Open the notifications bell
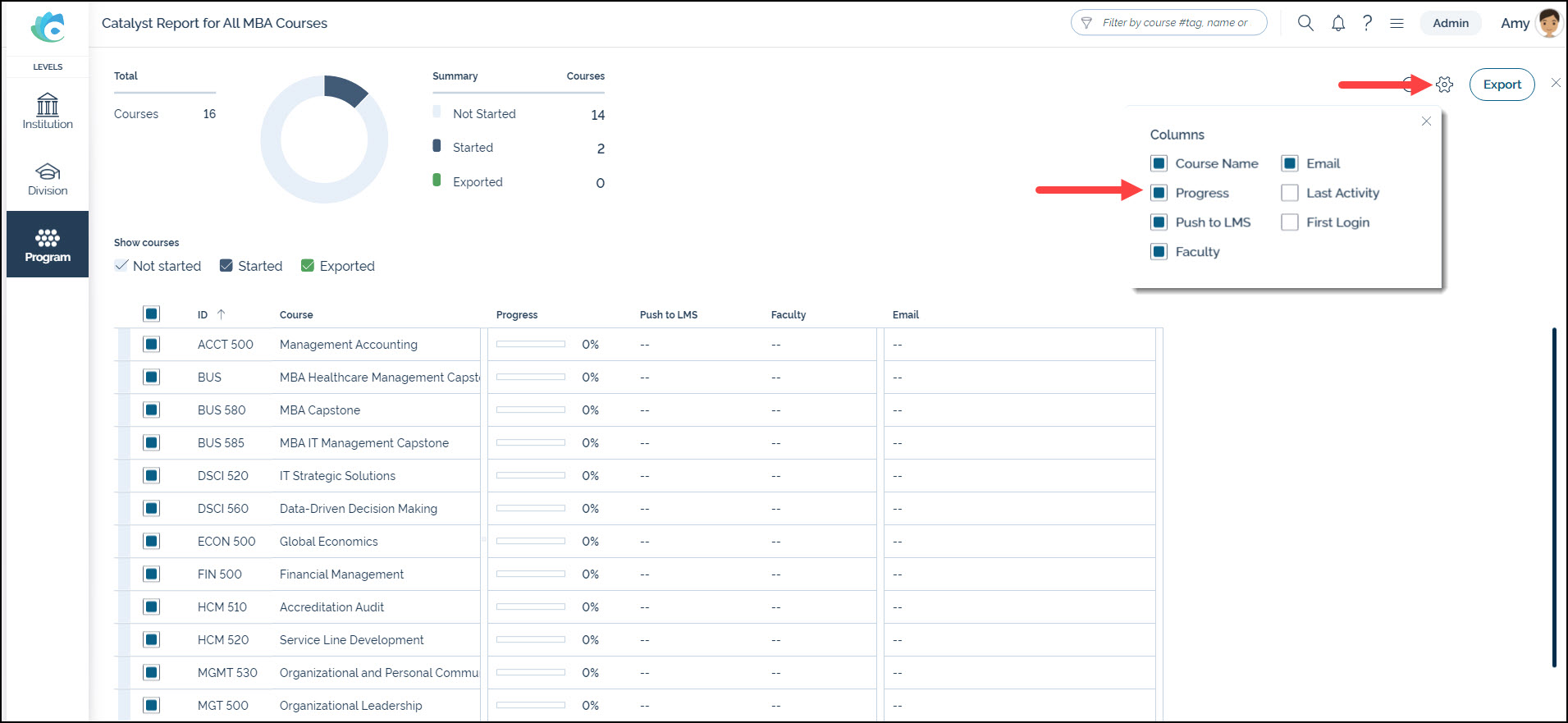The image size is (1568, 723). [x=1338, y=23]
